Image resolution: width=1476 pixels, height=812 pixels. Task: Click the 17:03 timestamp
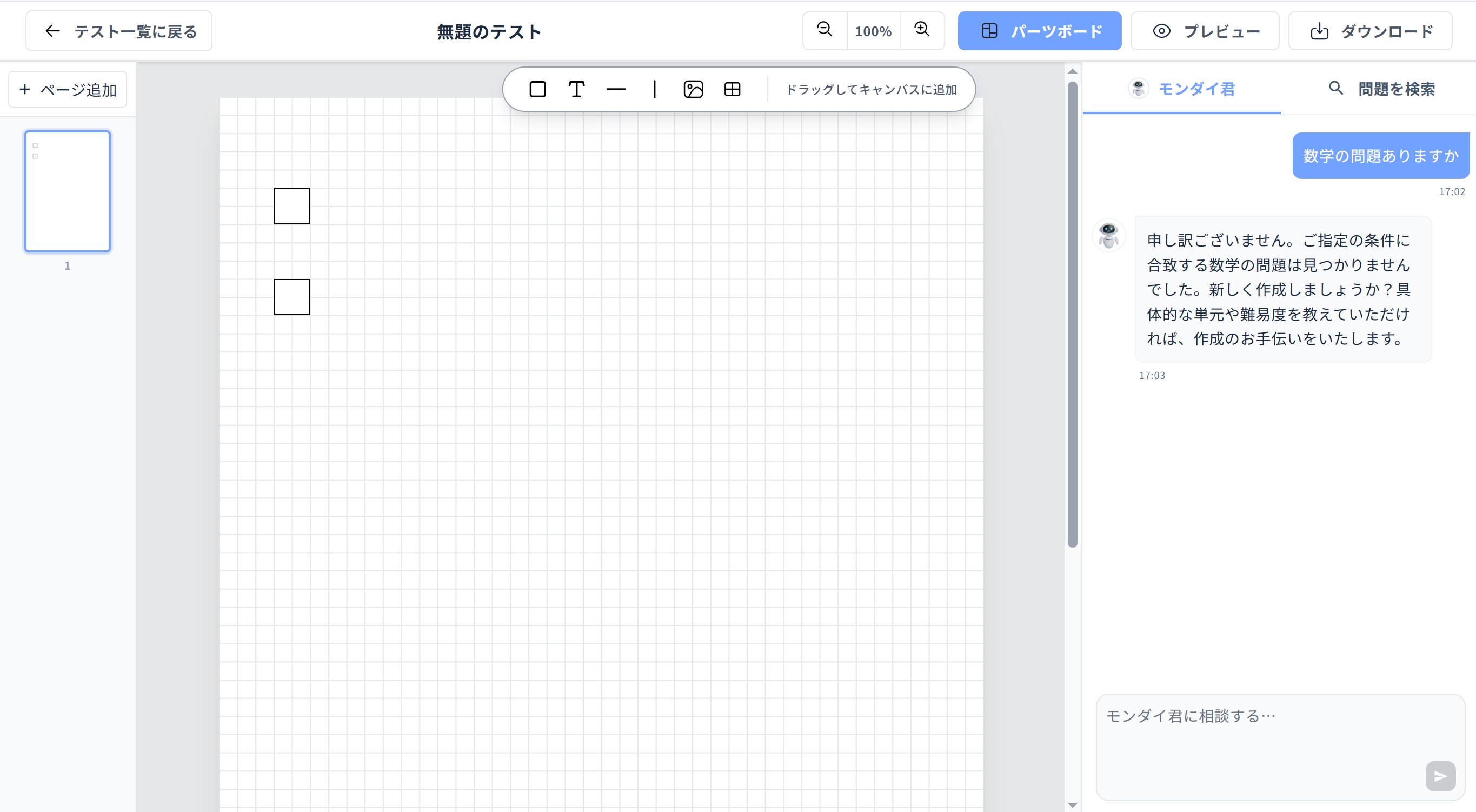[x=1152, y=375]
